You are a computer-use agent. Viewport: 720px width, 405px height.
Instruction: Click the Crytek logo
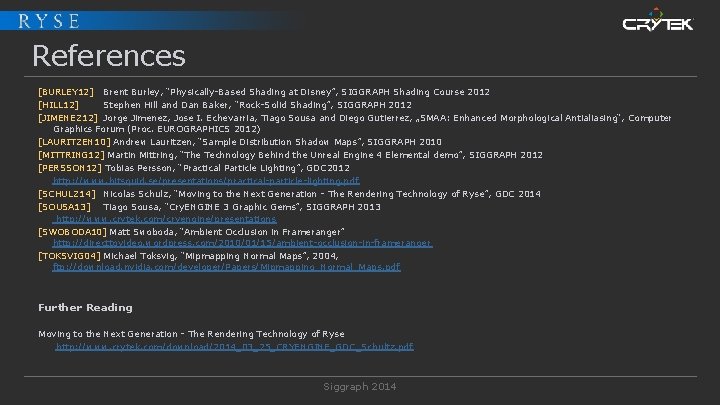658,20
